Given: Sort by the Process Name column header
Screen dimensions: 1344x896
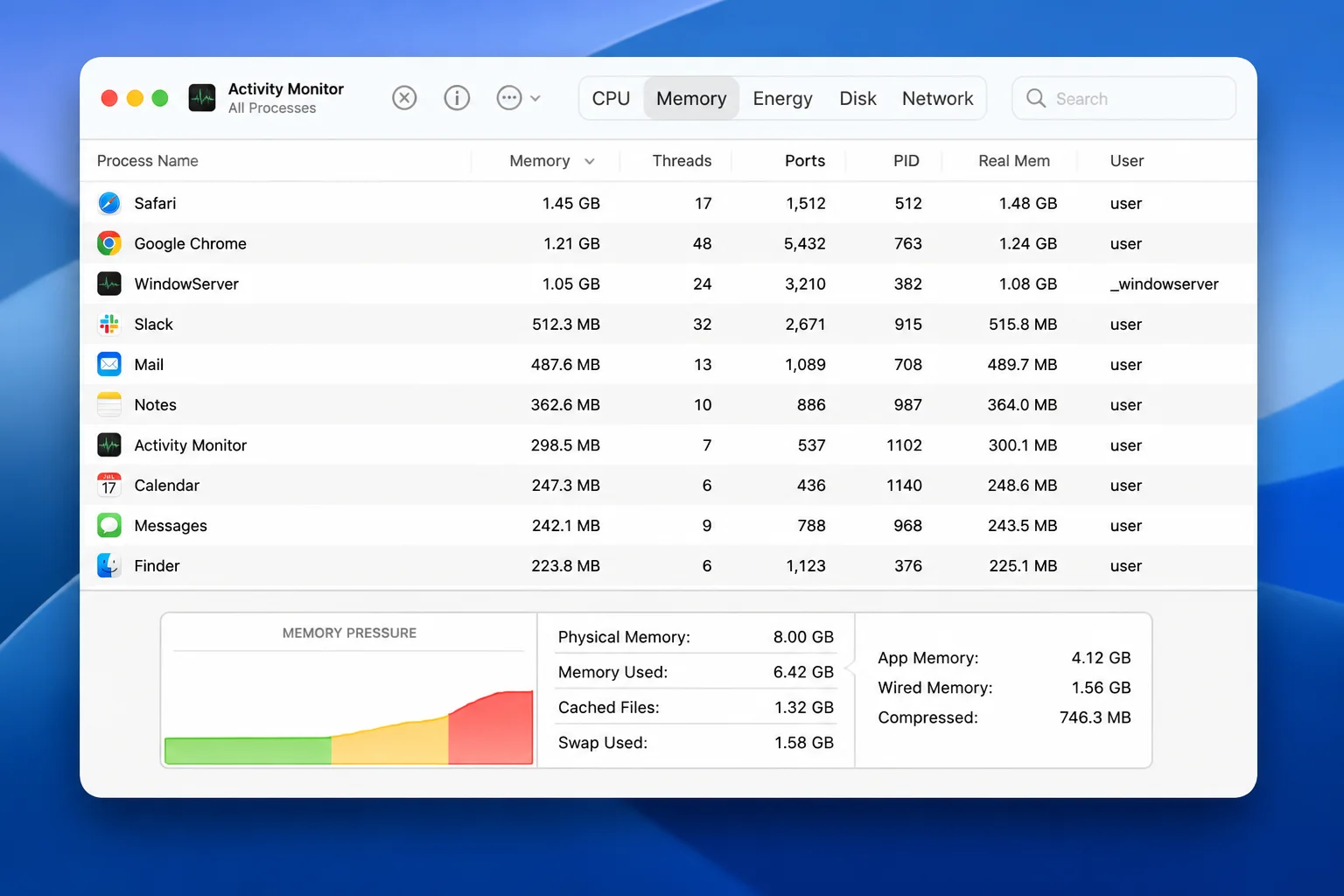Looking at the screenshot, I should tap(148, 161).
